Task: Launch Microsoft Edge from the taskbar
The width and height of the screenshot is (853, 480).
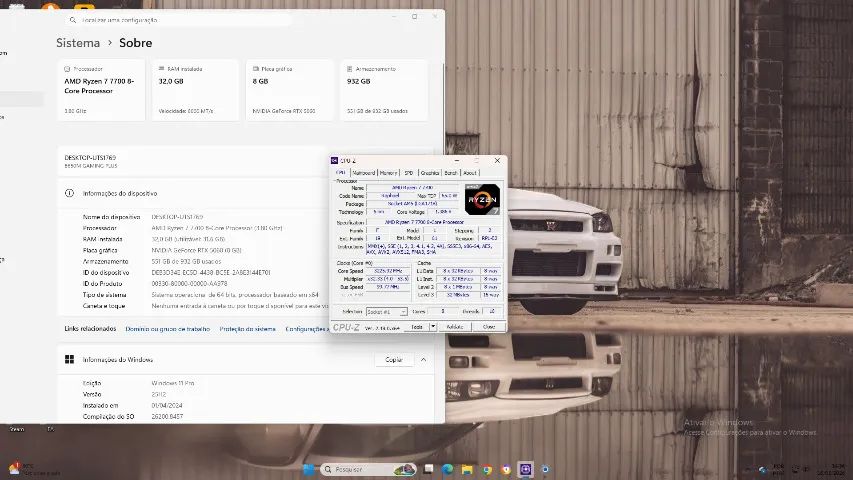Action: coord(448,469)
